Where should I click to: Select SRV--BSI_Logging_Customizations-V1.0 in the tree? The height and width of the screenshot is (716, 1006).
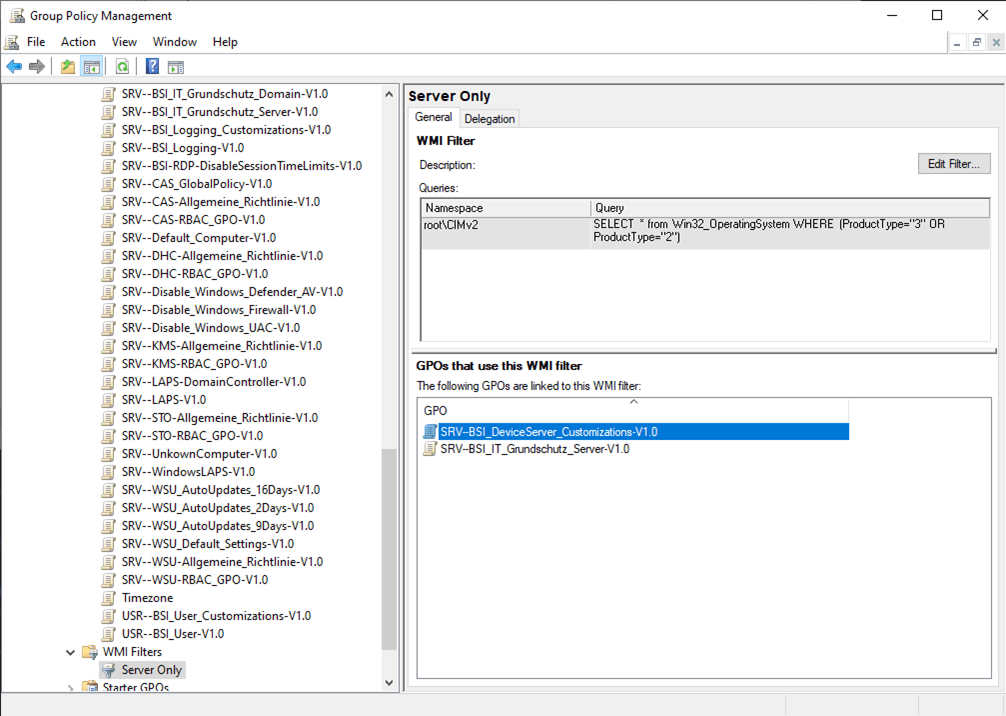(x=226, y=130)
